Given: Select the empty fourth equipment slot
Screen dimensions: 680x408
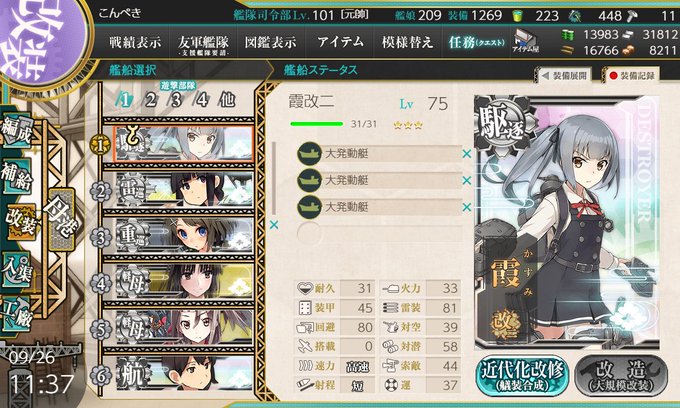Looking at the screenshot, I should [x=379, y=233].
